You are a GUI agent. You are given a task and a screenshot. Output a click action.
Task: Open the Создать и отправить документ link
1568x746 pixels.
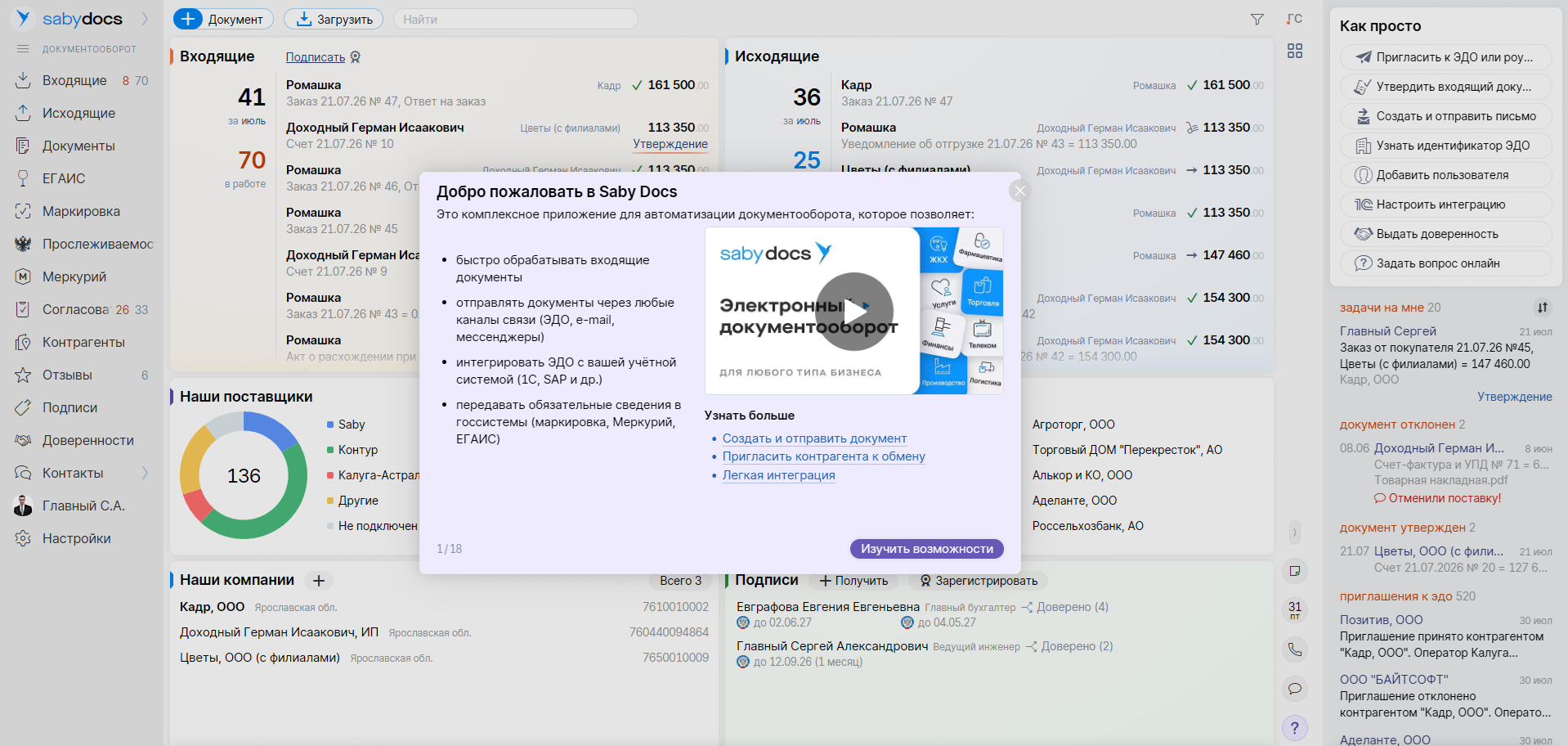[x=814, y=438]
